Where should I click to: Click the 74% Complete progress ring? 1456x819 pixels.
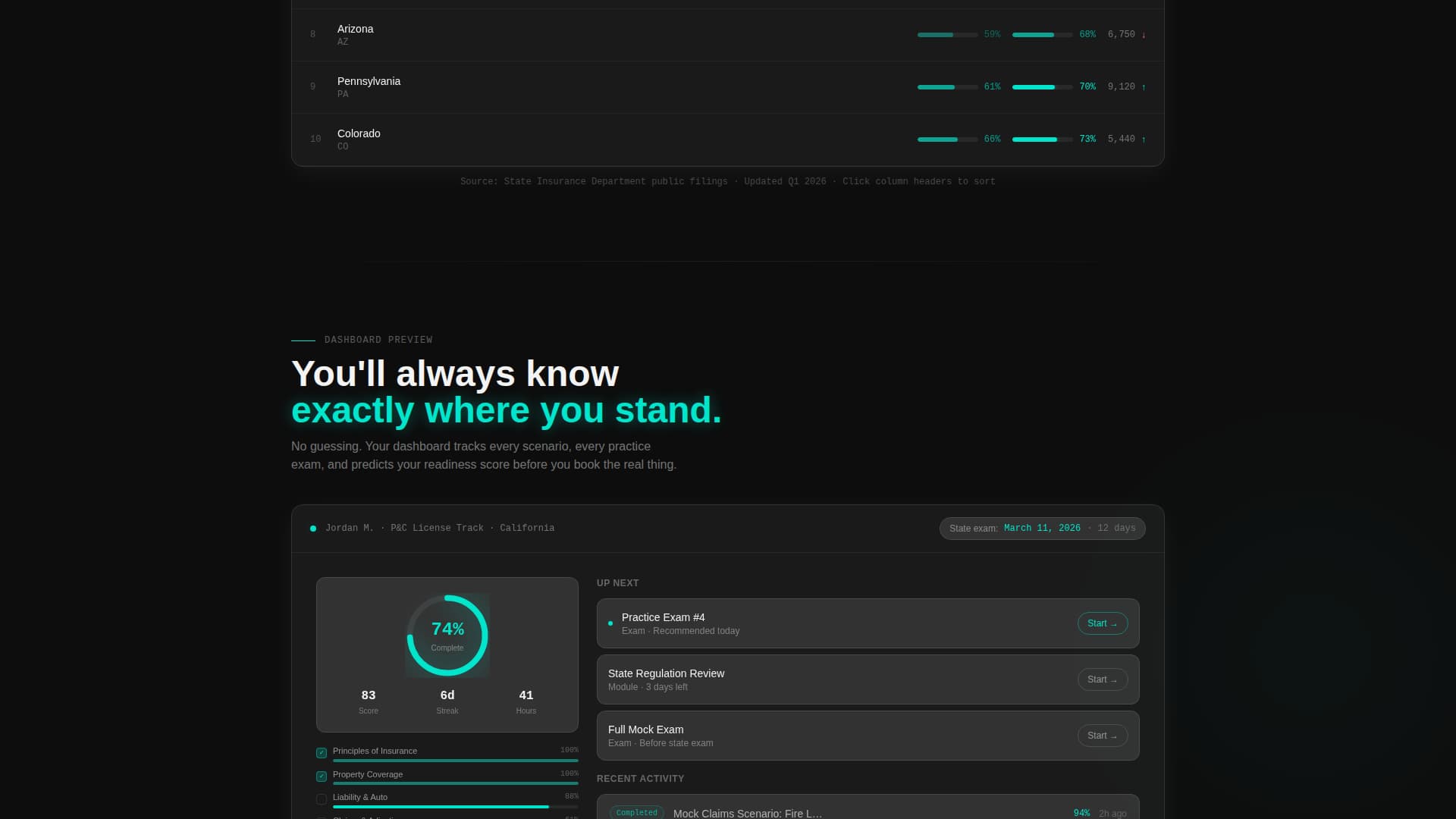(x=447, y=635)
